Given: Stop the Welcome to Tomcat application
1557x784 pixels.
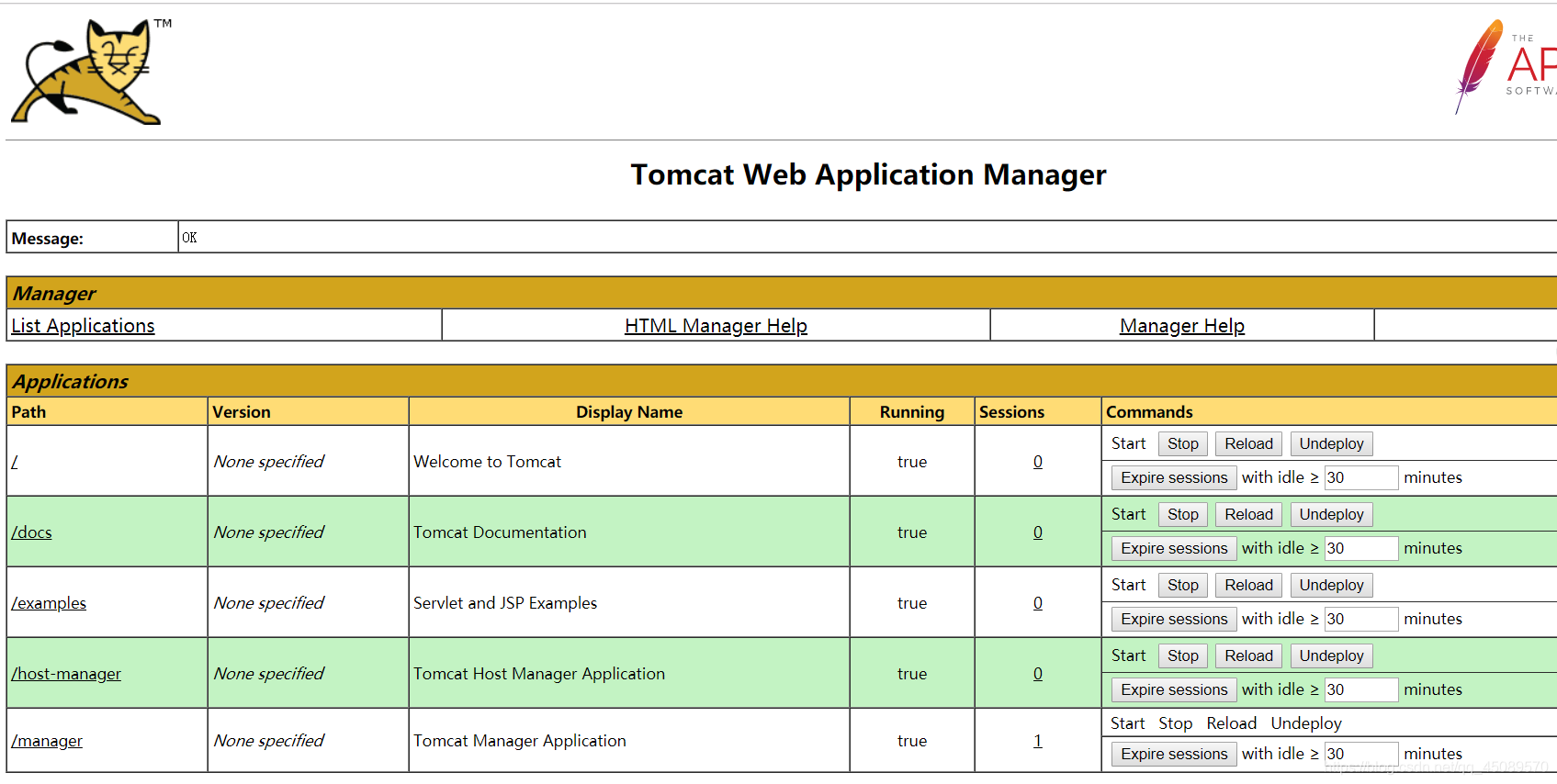Looking at the screenshot, I should pyautogui.click(x=1183, y=444).
